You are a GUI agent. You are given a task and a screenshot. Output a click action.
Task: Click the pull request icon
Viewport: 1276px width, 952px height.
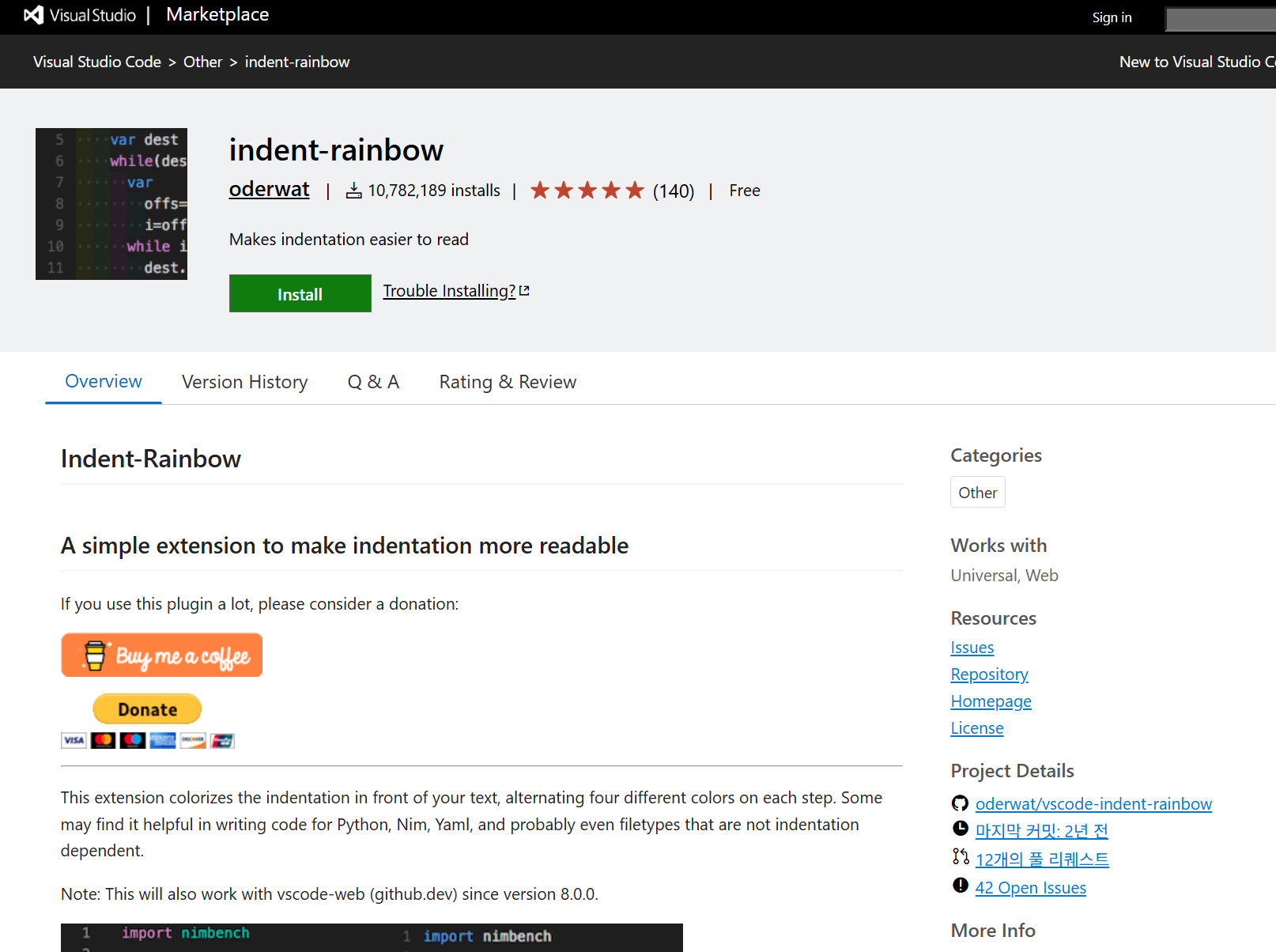tap(961, 856)
